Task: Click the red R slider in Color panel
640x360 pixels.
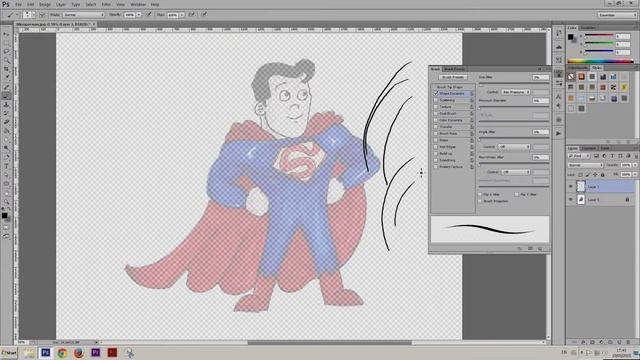Action: [x=599, y=36]
